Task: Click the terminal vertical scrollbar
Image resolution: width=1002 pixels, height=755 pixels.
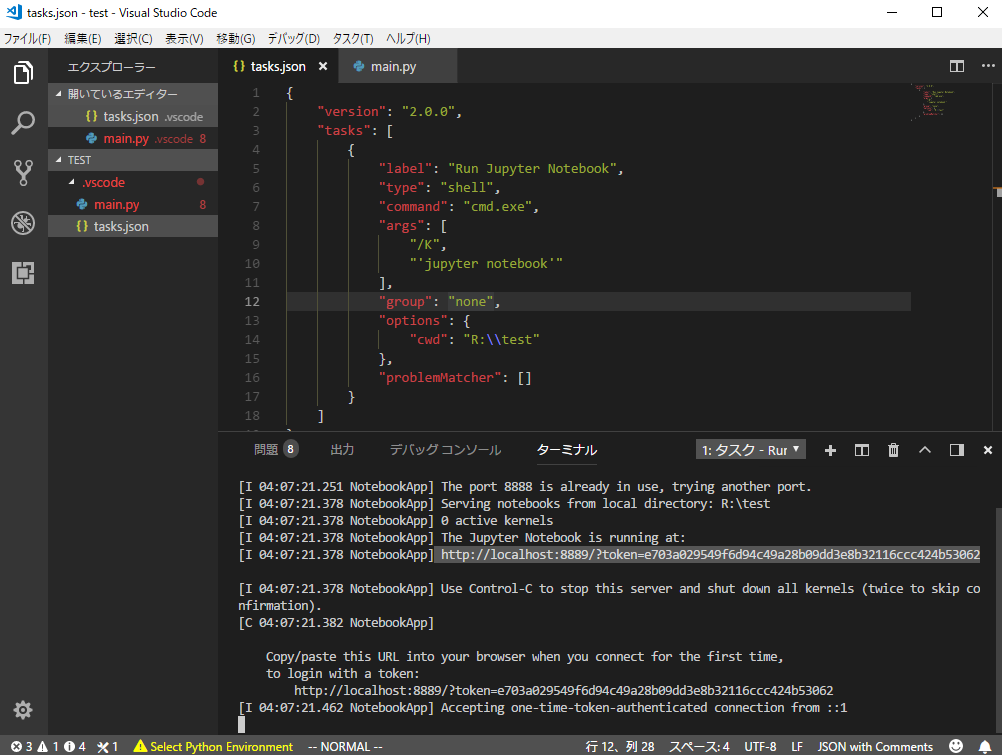Action: tap(998, 620)
